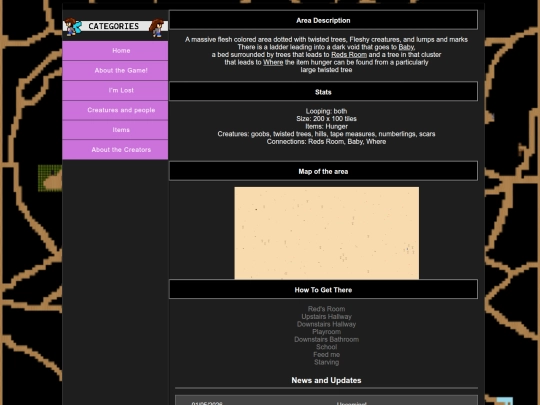Follow the Where link in description
Viewport: 540px width, 405px height.
[x=273, y=62]
